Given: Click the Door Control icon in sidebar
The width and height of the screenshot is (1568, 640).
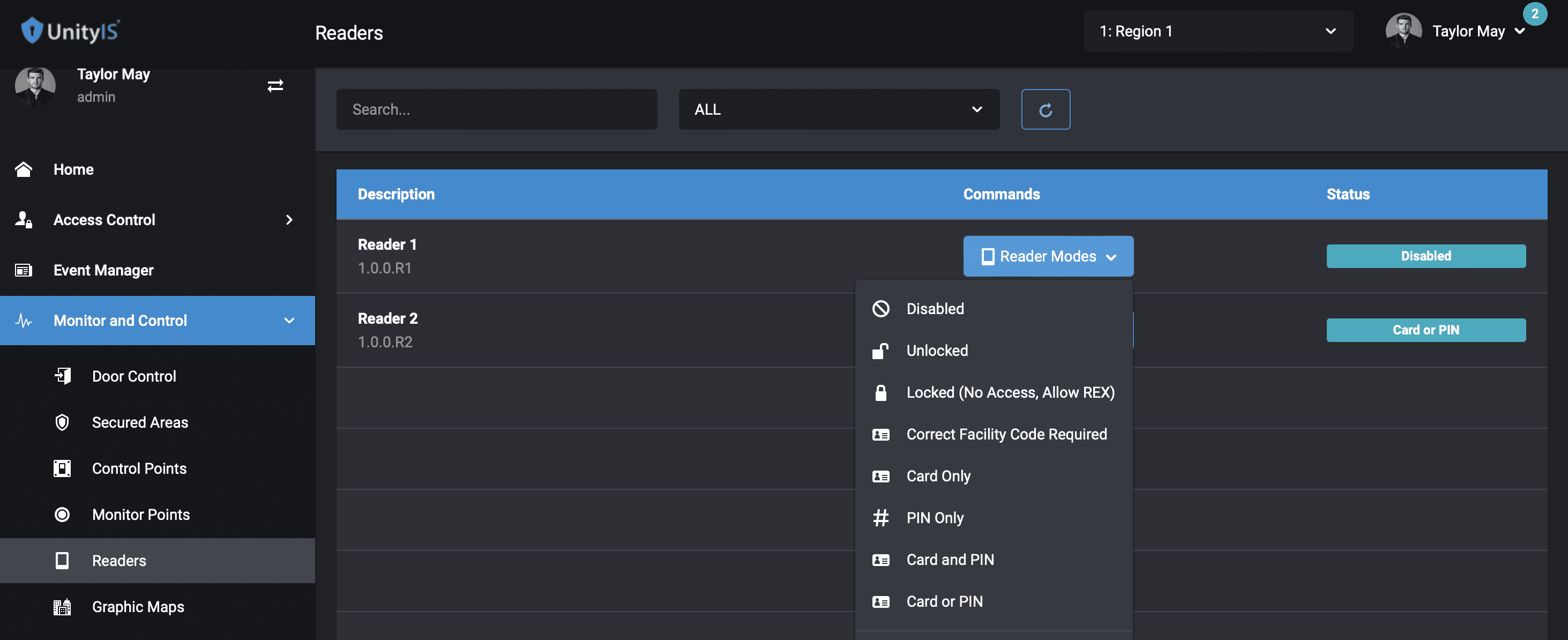Looking at the screenshot, I should 63,376.
